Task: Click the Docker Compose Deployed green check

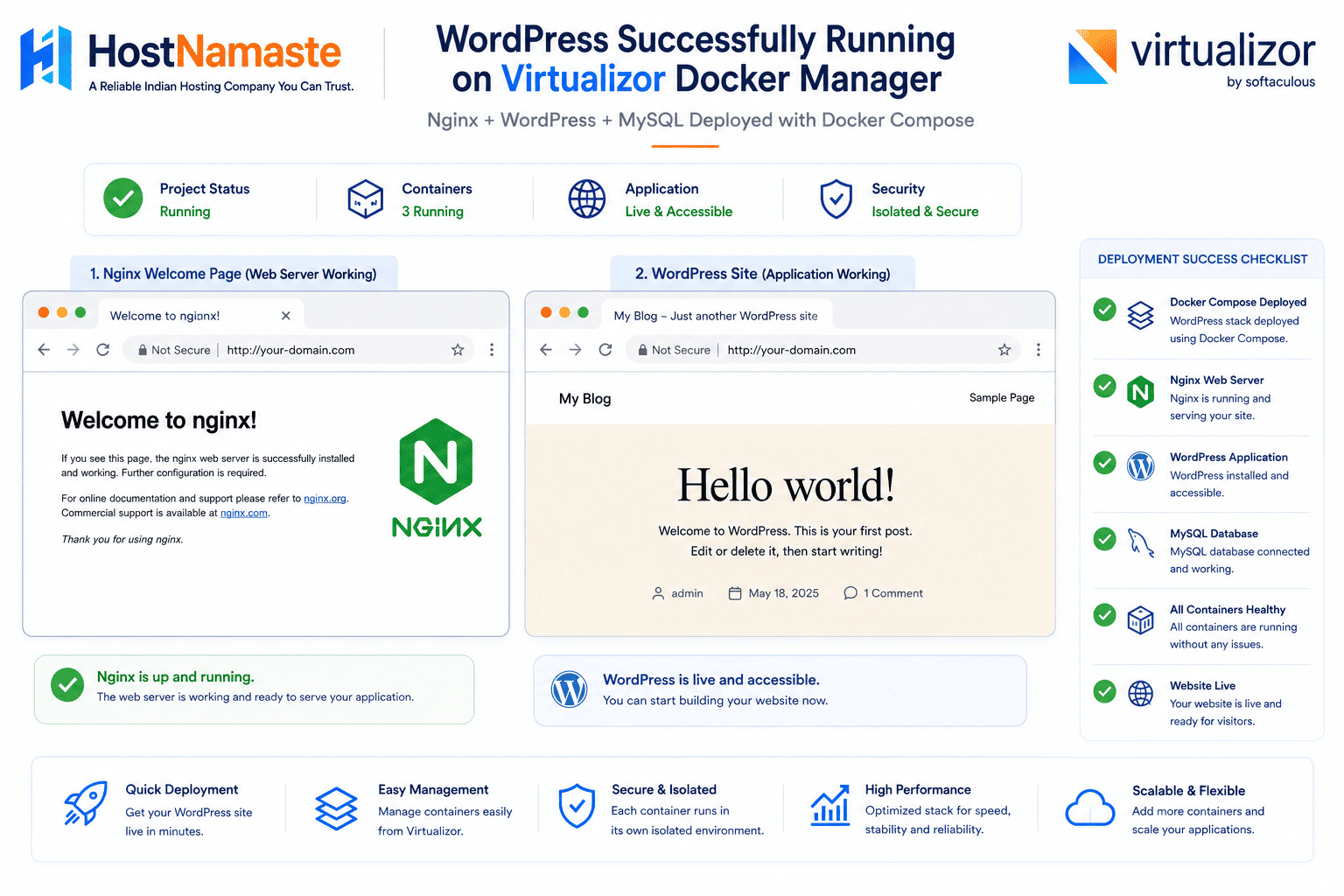Action: point(1105,309)
